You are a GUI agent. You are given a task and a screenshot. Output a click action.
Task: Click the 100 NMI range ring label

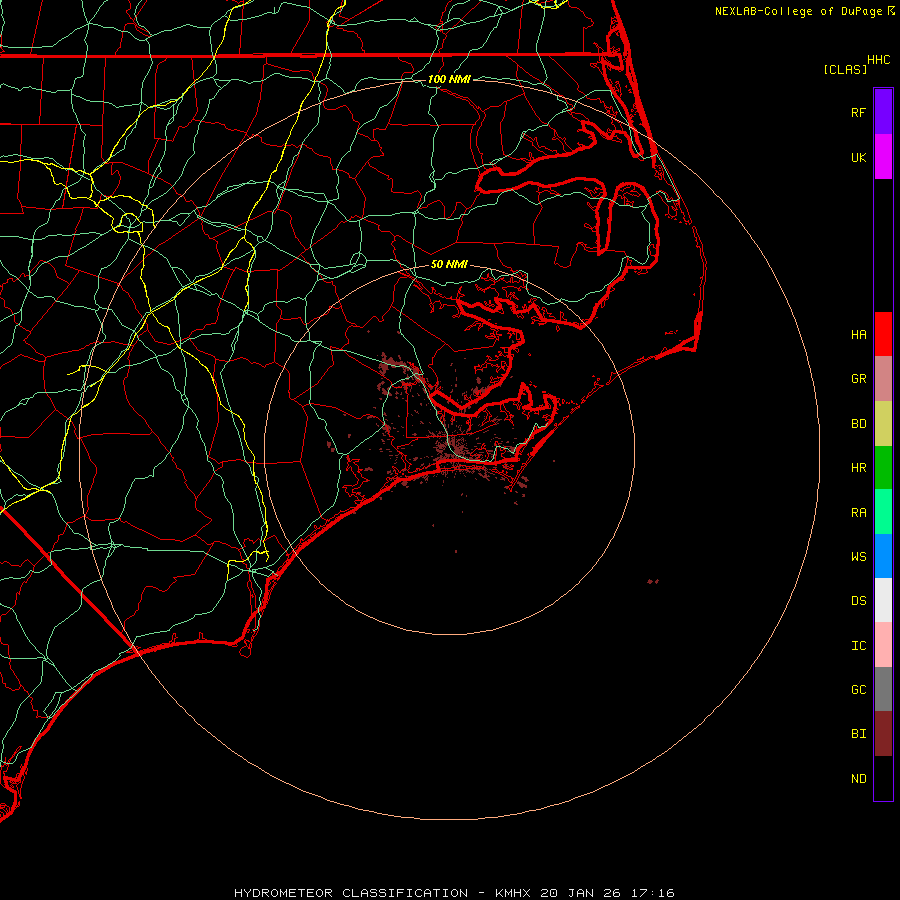(449, 79)
